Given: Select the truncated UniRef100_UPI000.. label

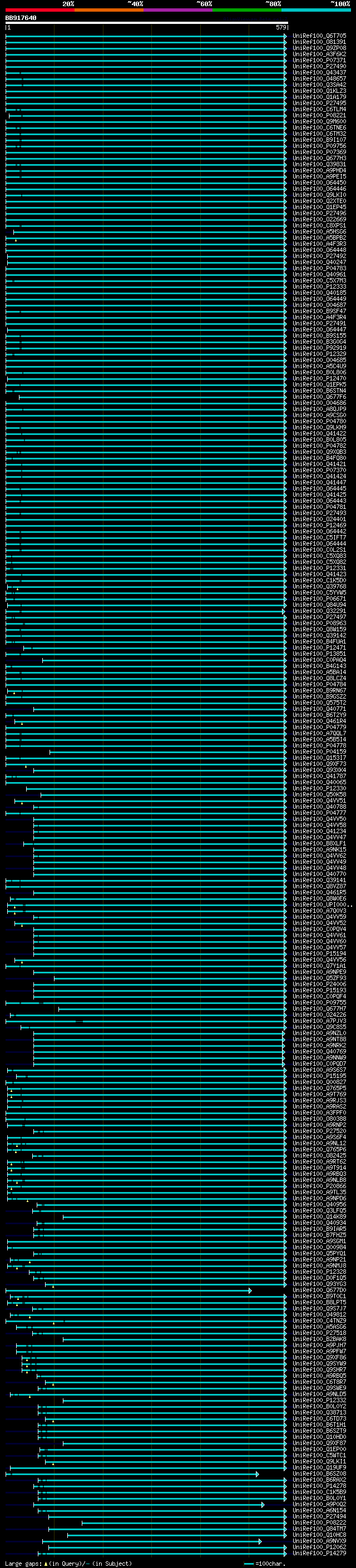Looking at the screenshot, I should [x=322, y=904].
